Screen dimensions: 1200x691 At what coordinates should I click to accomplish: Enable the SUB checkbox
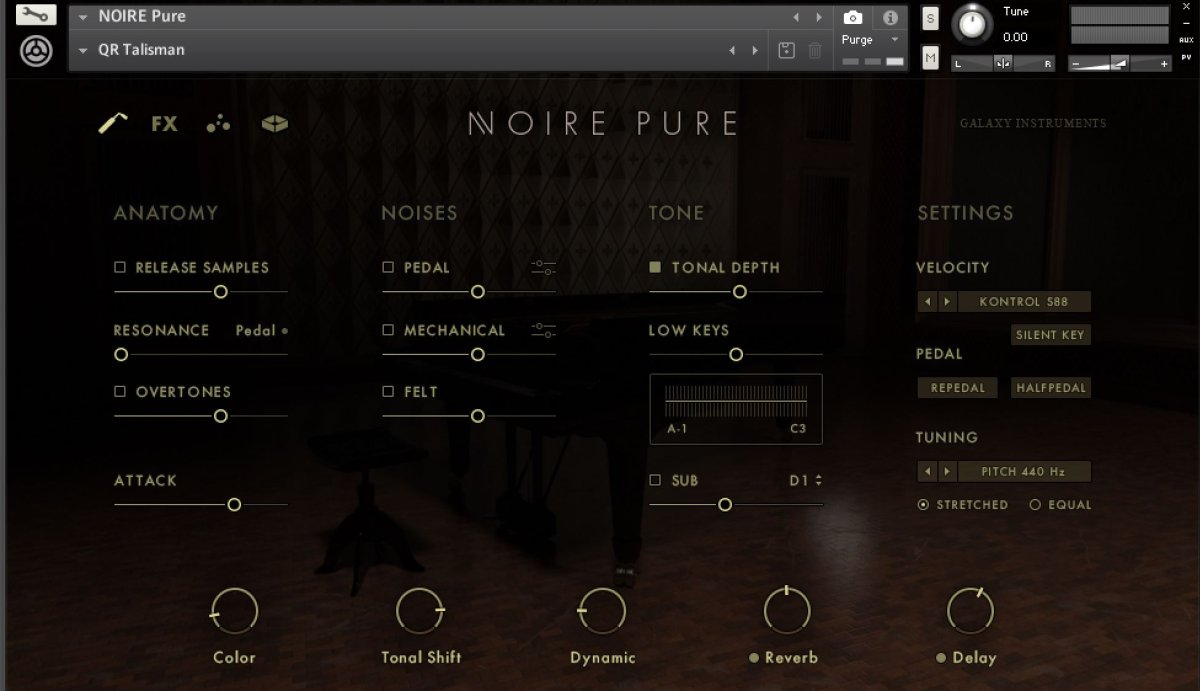656,480
